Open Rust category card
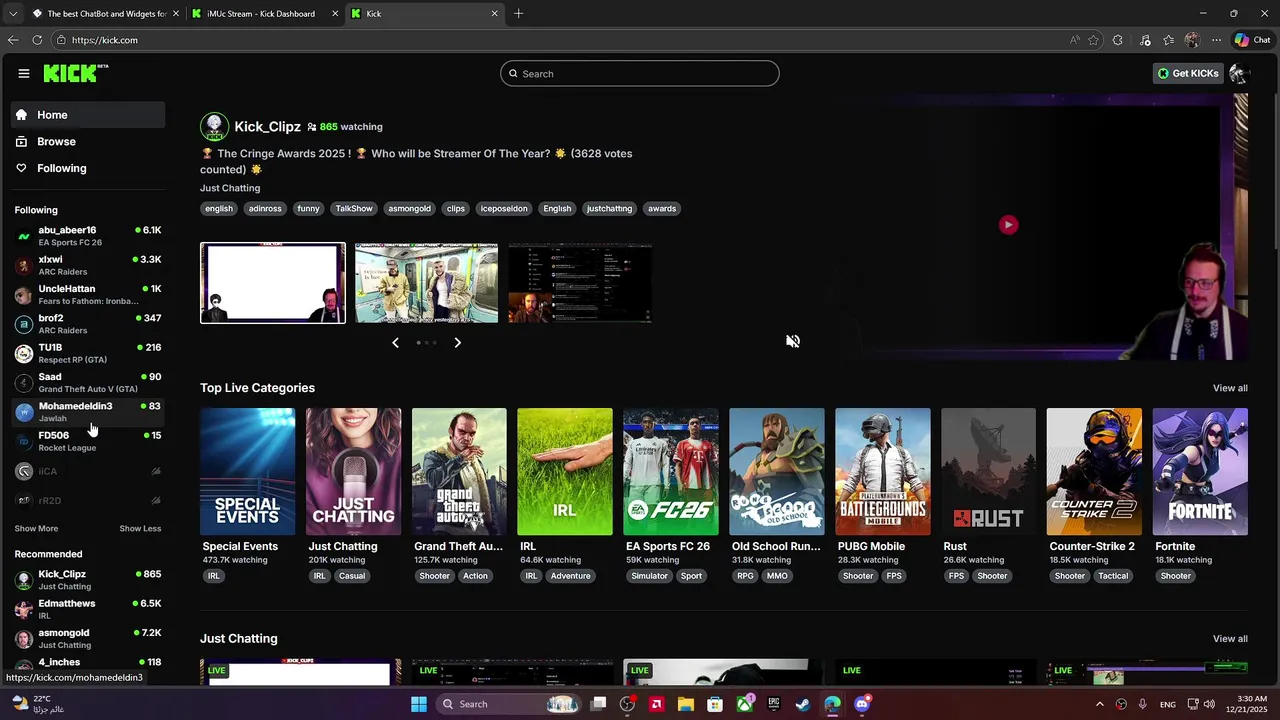Image resolution: width=1280 pixels, height=720 pixels. tap(988, 471)
